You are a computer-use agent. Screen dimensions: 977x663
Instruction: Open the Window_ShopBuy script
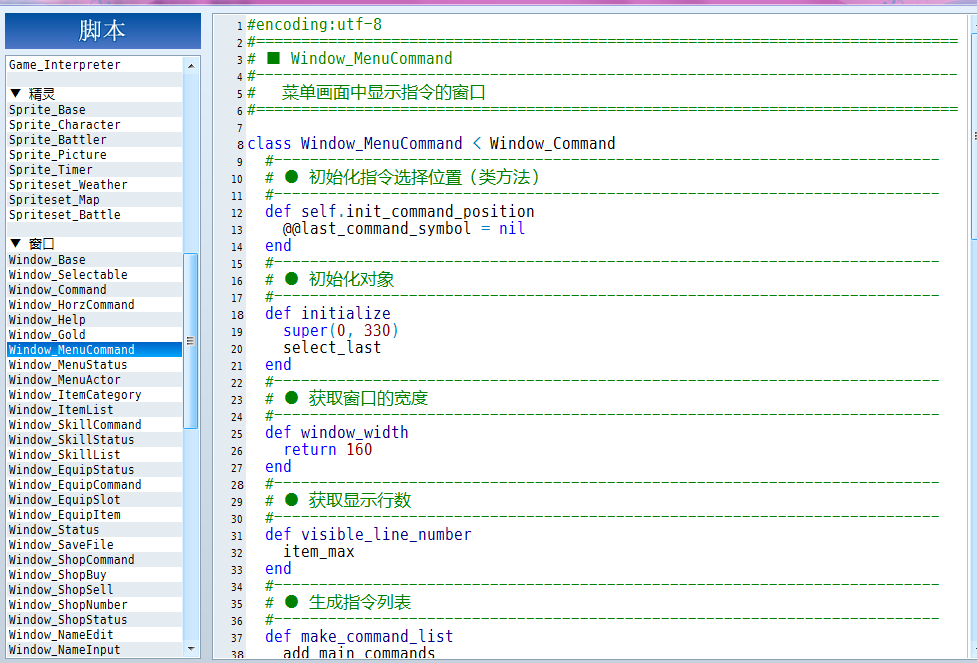tap(95, 575)
